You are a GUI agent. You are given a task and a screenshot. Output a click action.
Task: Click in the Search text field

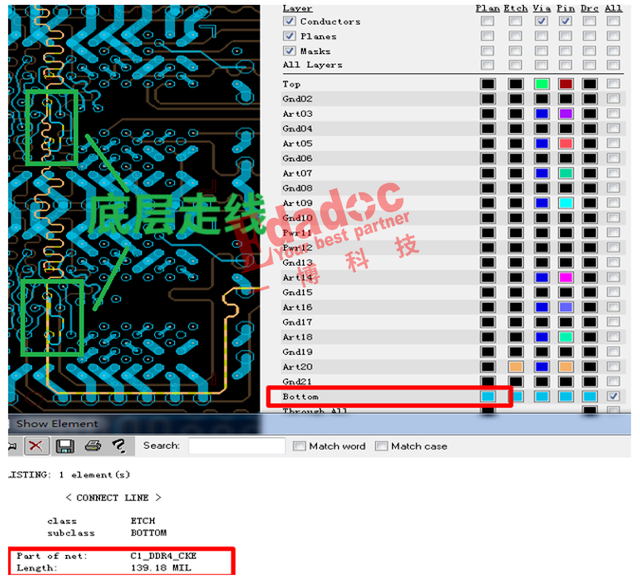pos(235,446)
